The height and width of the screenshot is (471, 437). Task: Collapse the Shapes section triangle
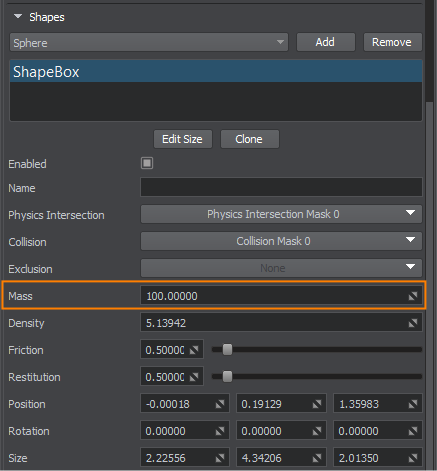tap(18, 16)
